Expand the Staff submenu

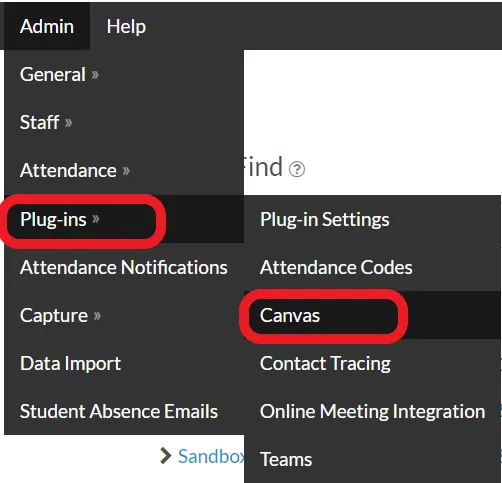(124, 122)
